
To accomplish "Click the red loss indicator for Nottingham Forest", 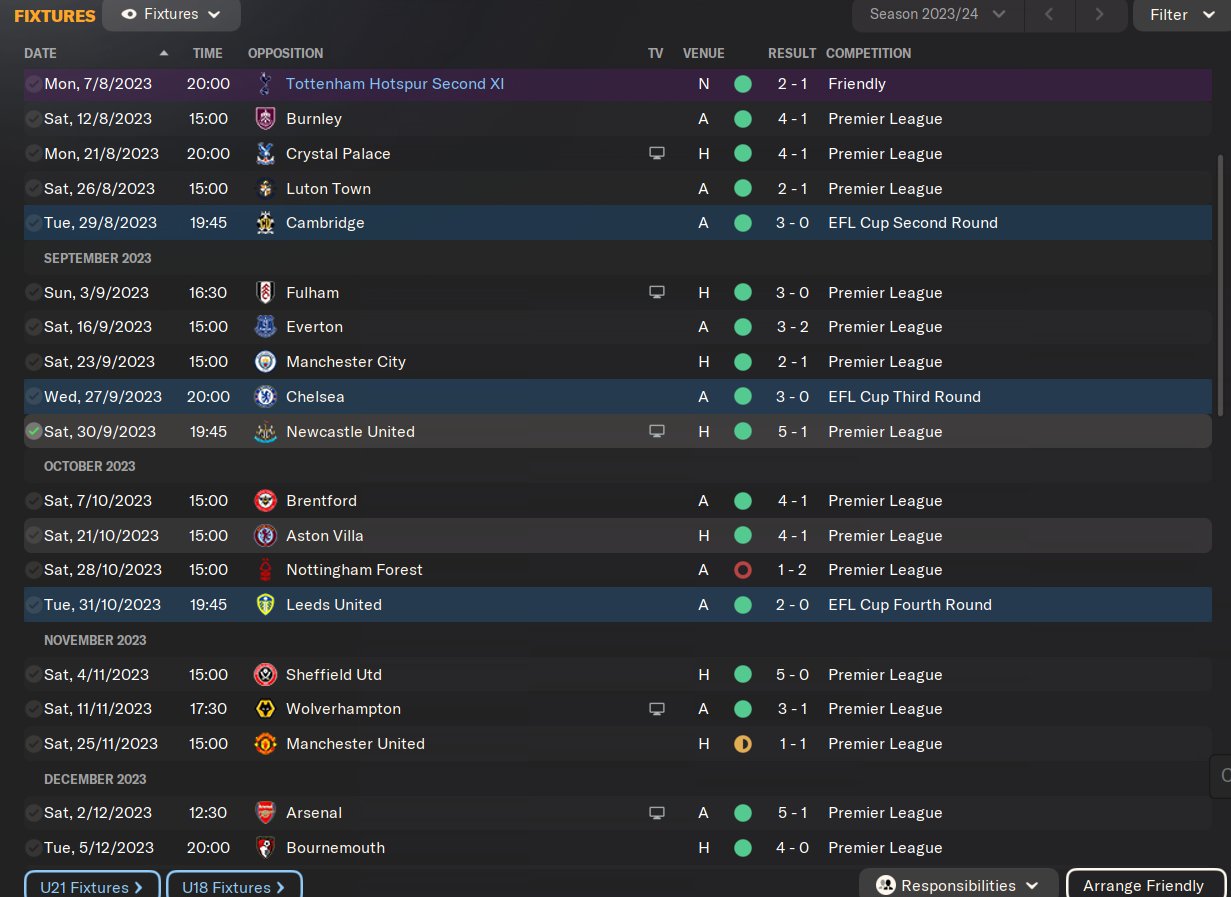I will coord(742,570).
